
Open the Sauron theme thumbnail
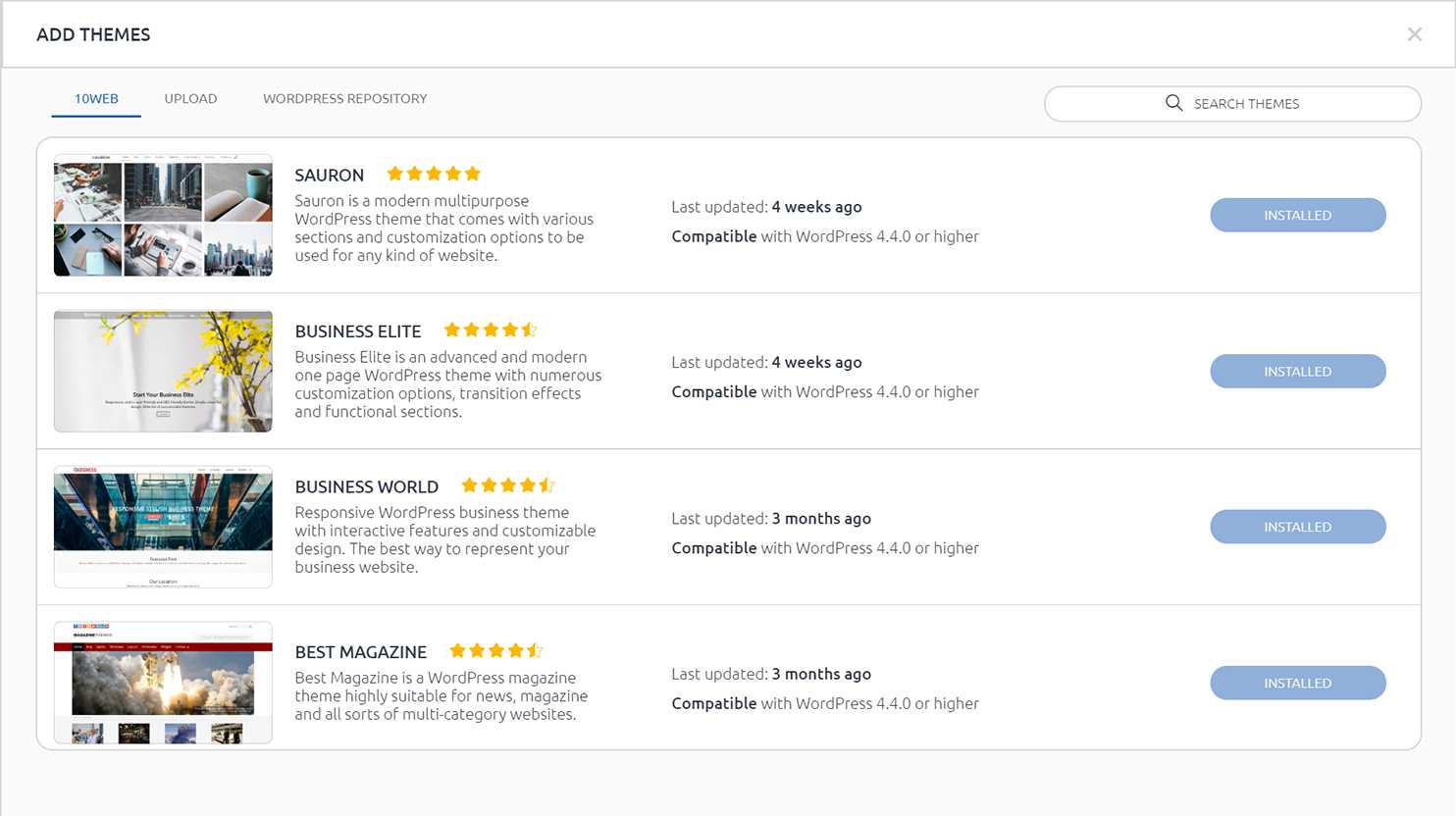163,215
